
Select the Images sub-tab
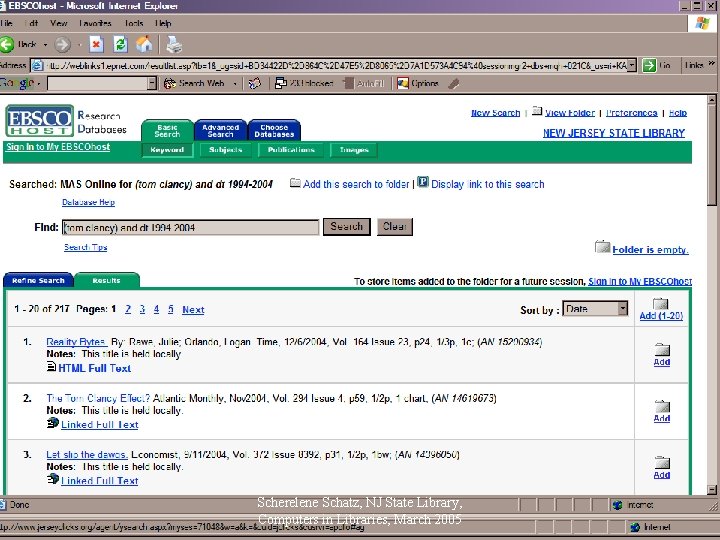pos(354,150)
